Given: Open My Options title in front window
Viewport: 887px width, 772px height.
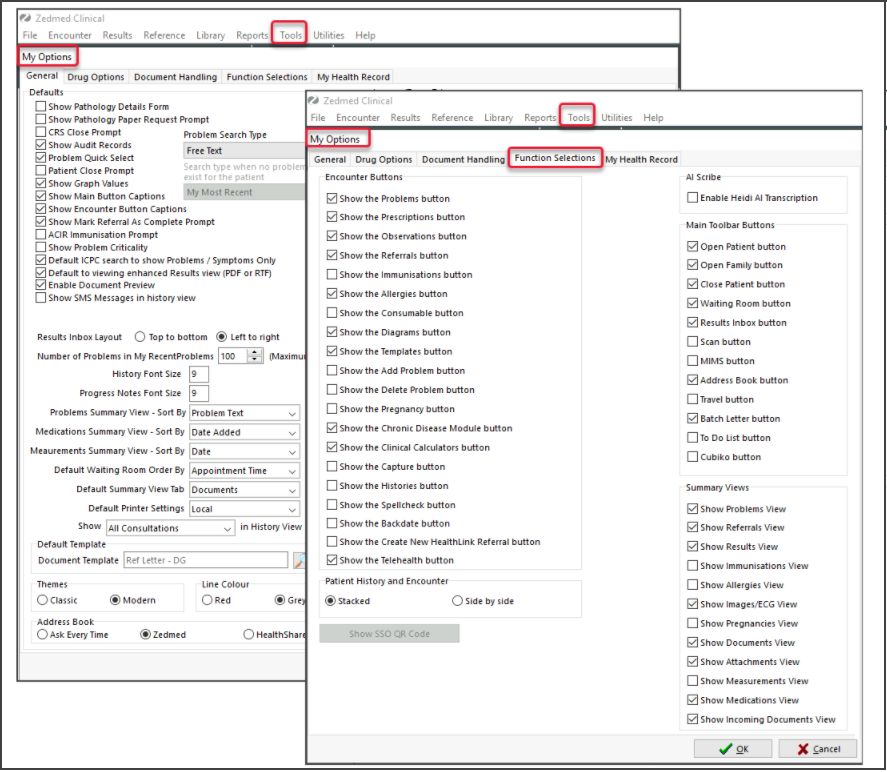Looking at the screenshot, I should click(337, 139).
